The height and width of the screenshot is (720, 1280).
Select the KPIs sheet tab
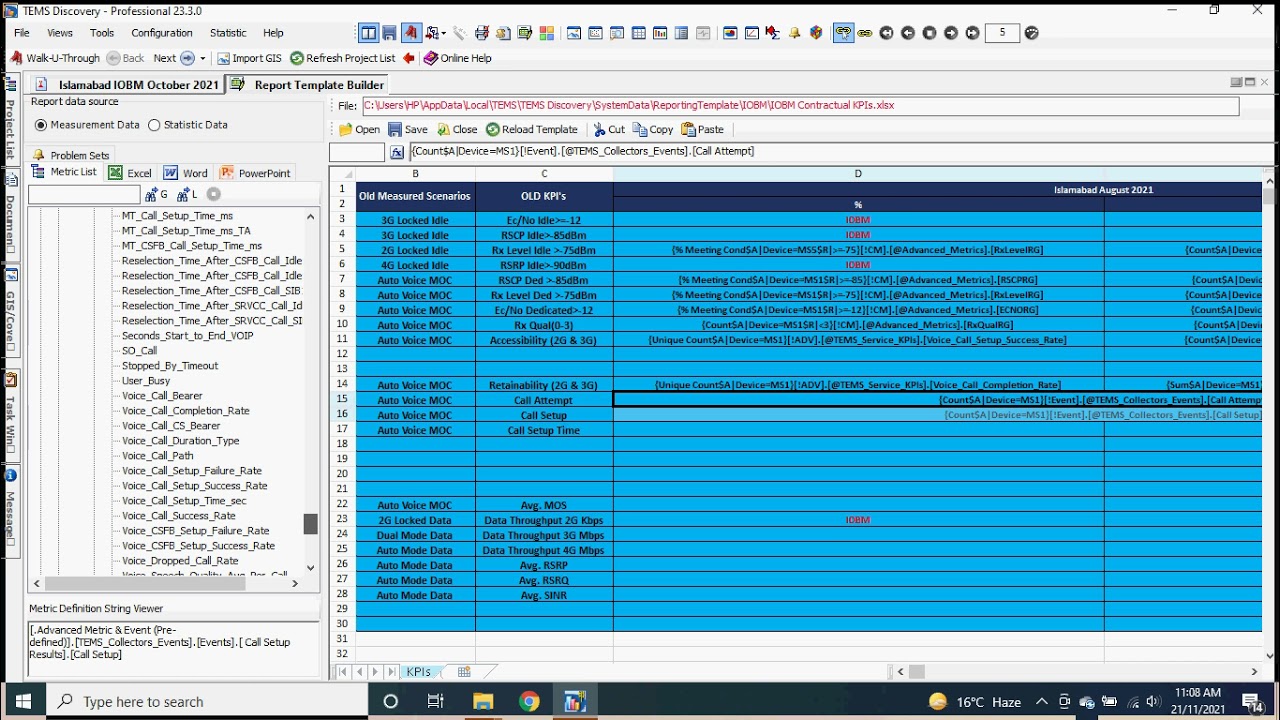click(x=419, y=672)
